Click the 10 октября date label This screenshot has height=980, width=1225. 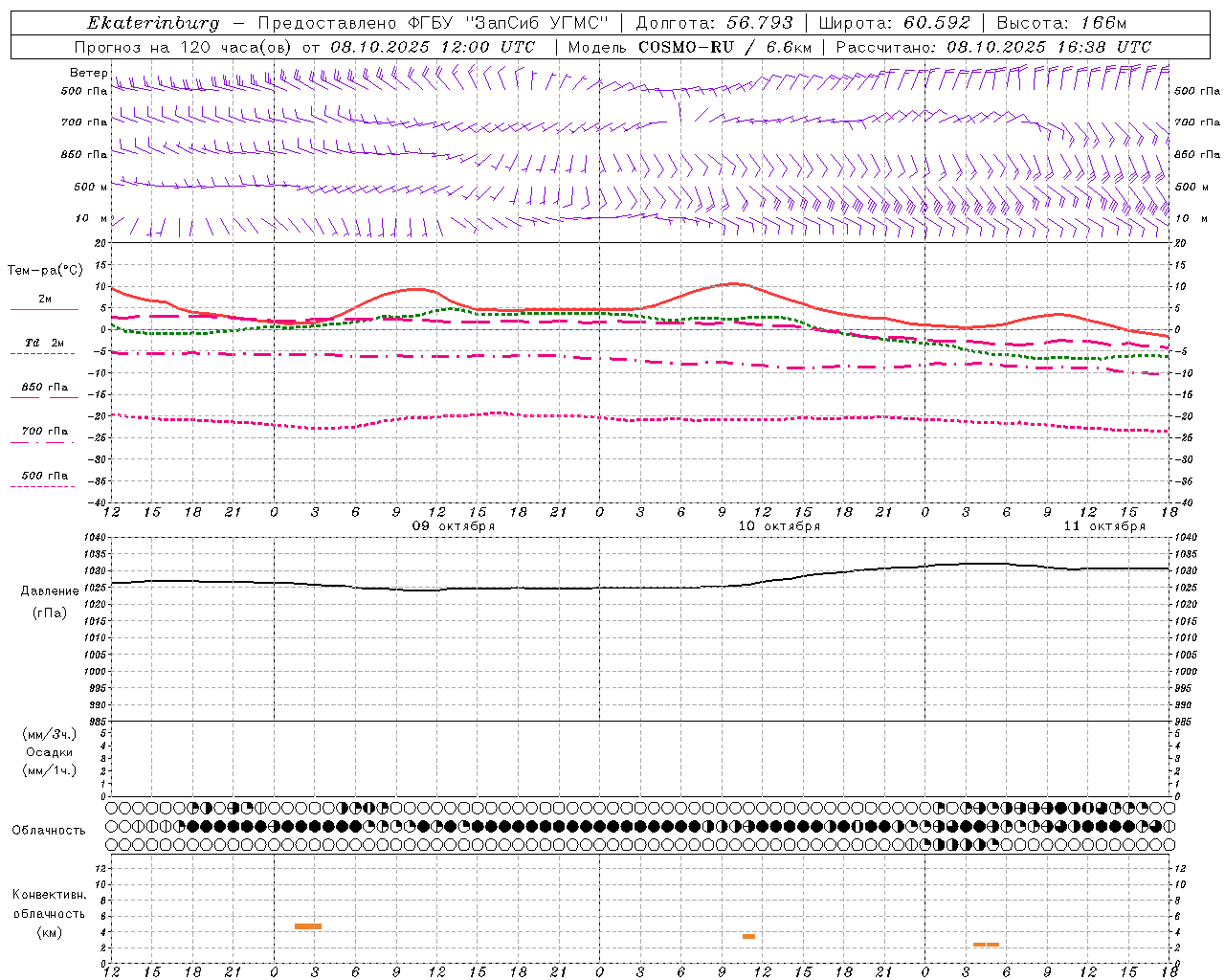tap(779, 526)
